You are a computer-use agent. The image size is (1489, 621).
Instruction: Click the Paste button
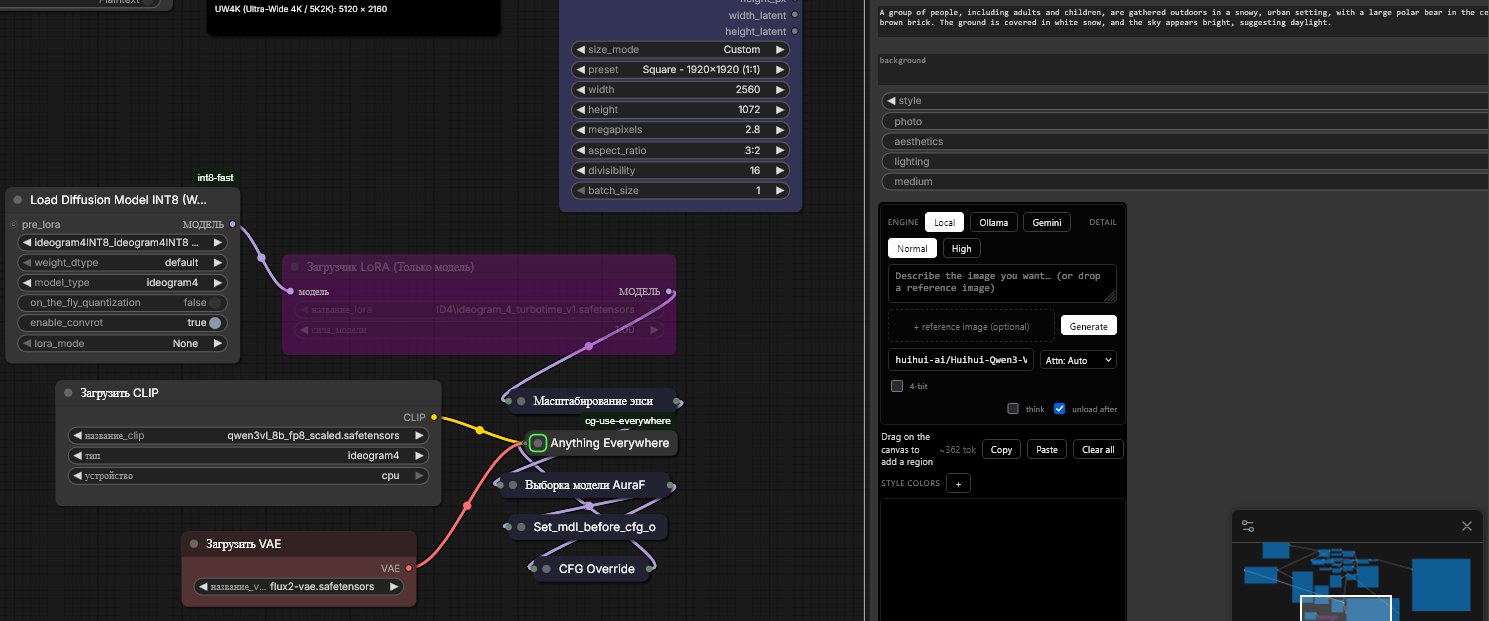click(x=1047, y=449)
